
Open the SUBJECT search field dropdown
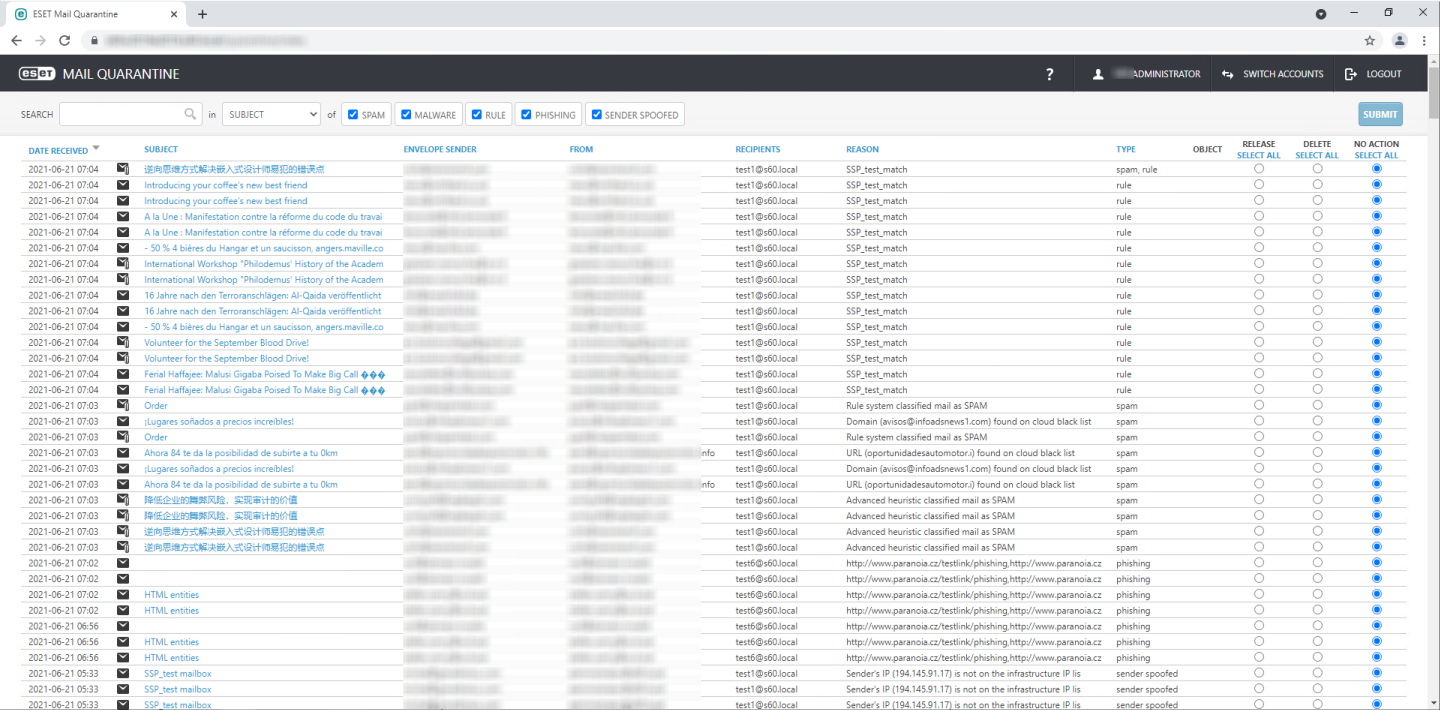pyautogui.click(x=271, y=114)
